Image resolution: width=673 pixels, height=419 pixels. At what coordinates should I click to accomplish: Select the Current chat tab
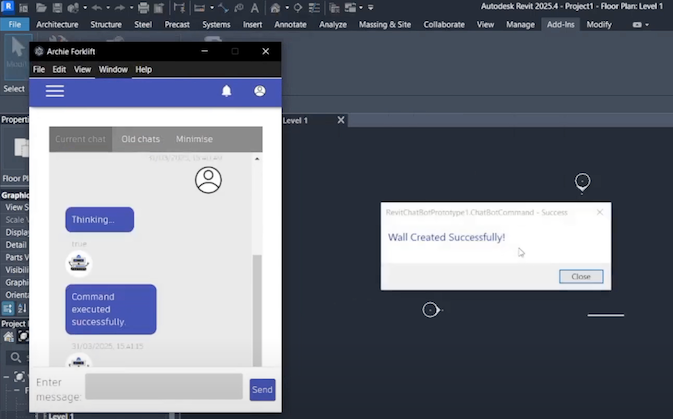coord(80,139)
